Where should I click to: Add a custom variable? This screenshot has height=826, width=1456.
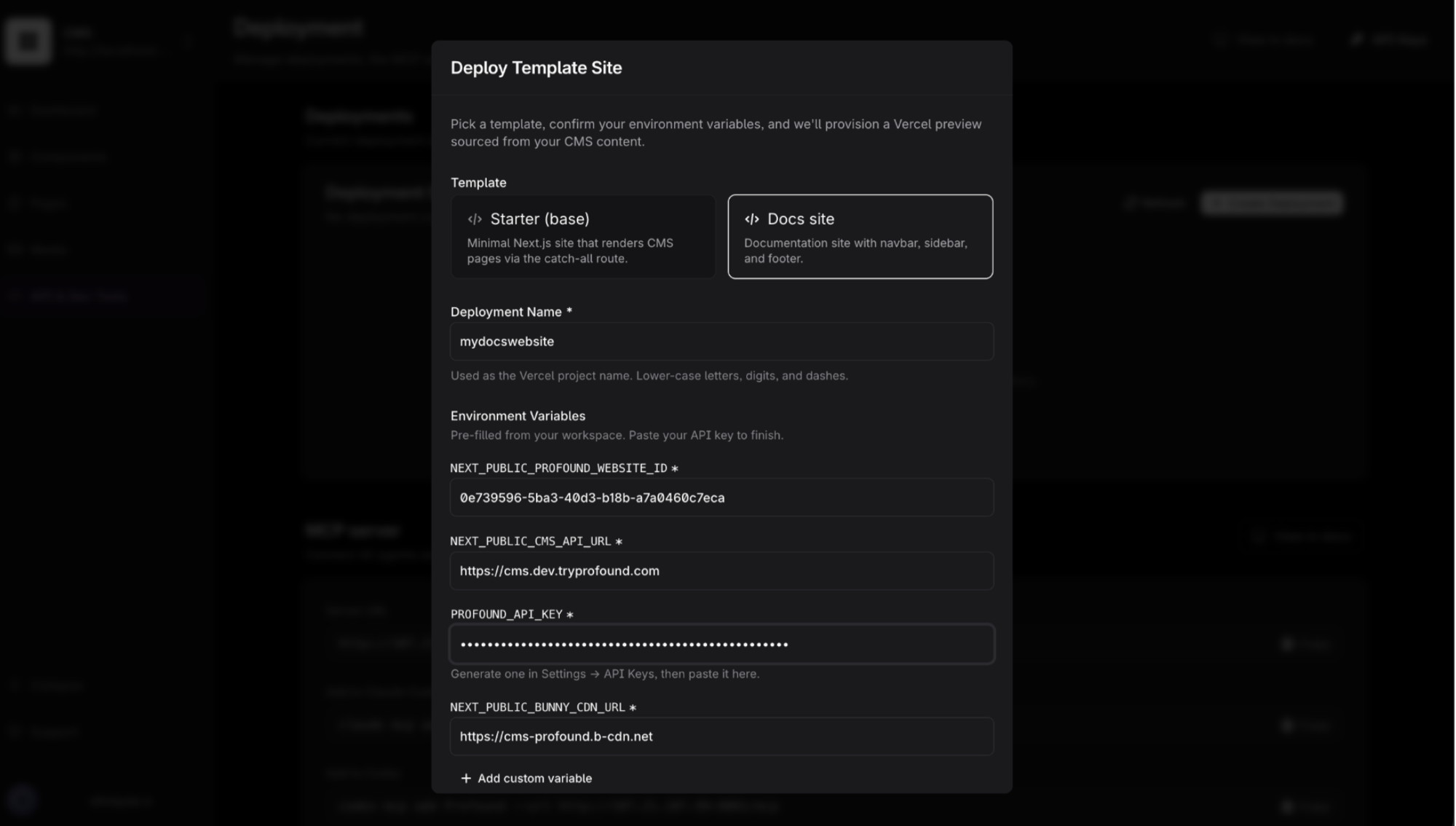click(526, 778)
